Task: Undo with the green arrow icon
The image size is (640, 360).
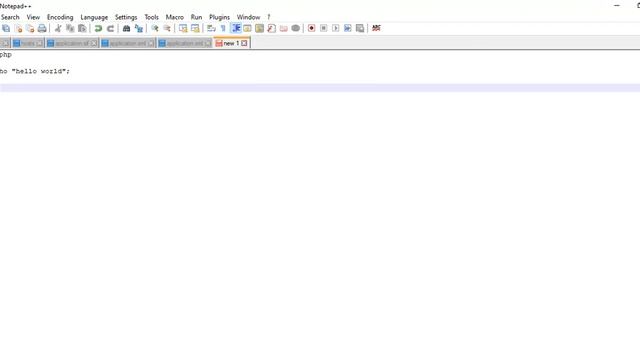Action: pyautogui.click(x=98, y=28)
